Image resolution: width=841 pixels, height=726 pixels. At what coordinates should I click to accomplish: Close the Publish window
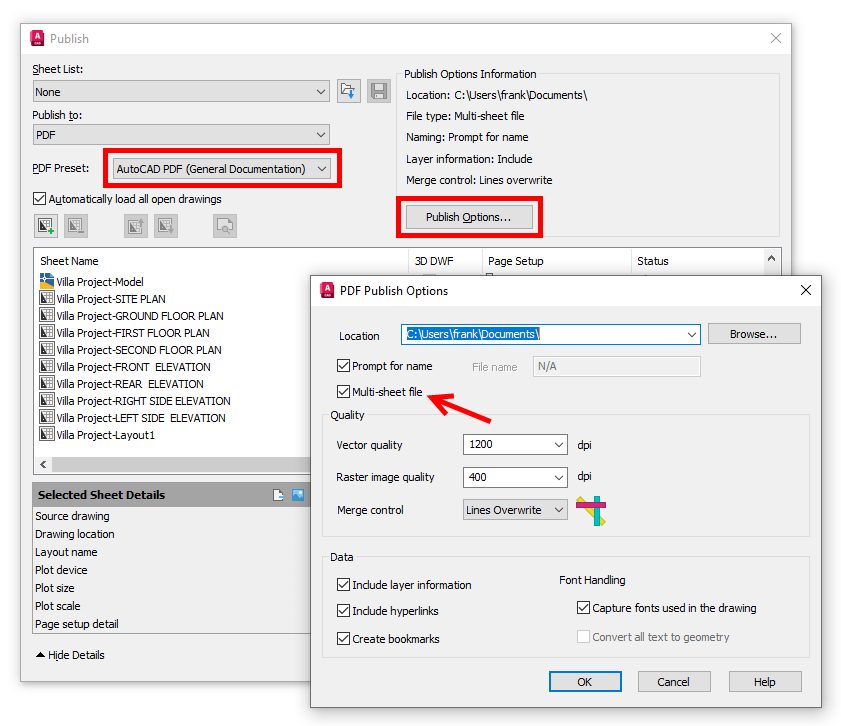coord(776,38)
